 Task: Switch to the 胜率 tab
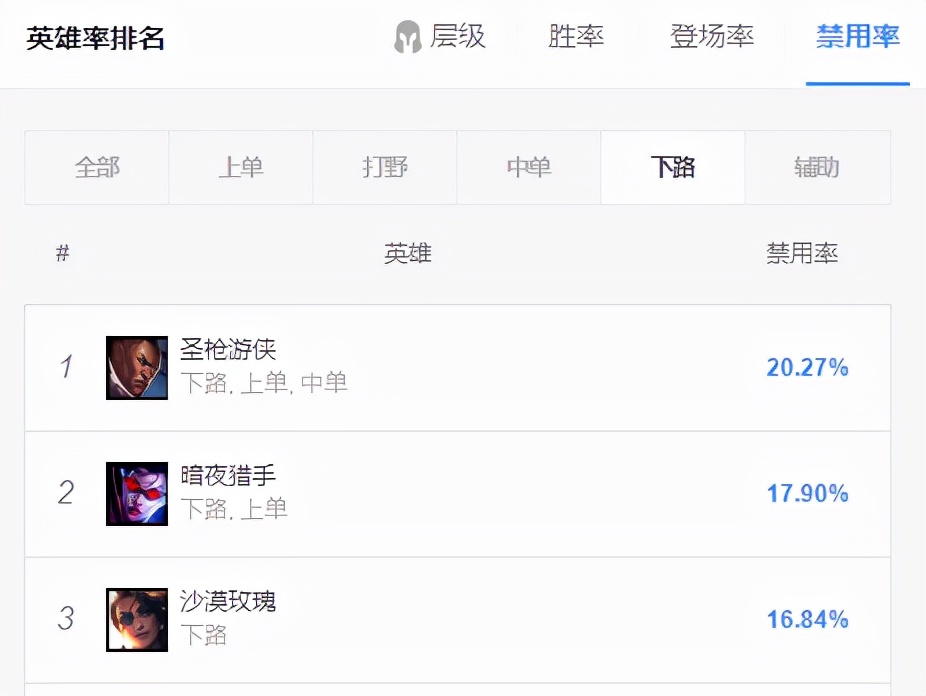point(576,37)
